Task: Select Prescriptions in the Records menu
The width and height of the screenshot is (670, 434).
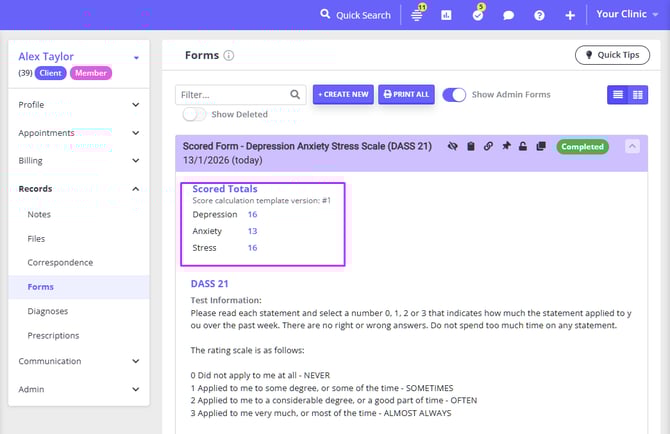Action: tap(53, 336)
